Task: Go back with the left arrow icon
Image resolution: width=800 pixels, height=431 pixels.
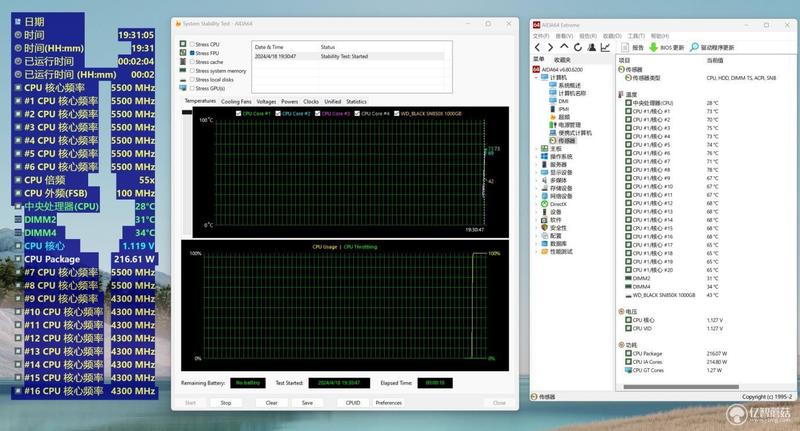Action: coord(537,47)
